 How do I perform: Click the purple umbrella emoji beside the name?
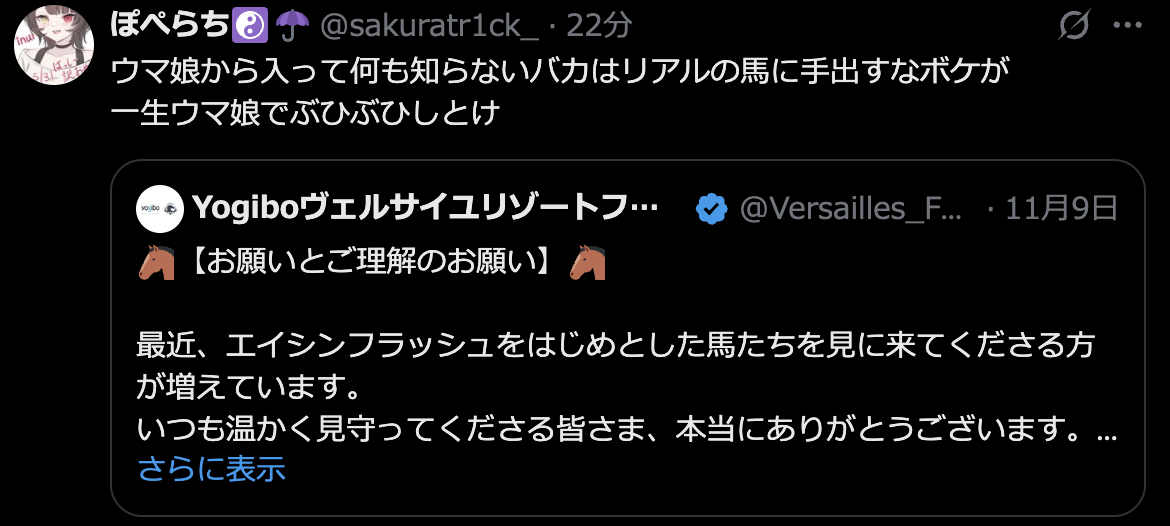[292, 26]
